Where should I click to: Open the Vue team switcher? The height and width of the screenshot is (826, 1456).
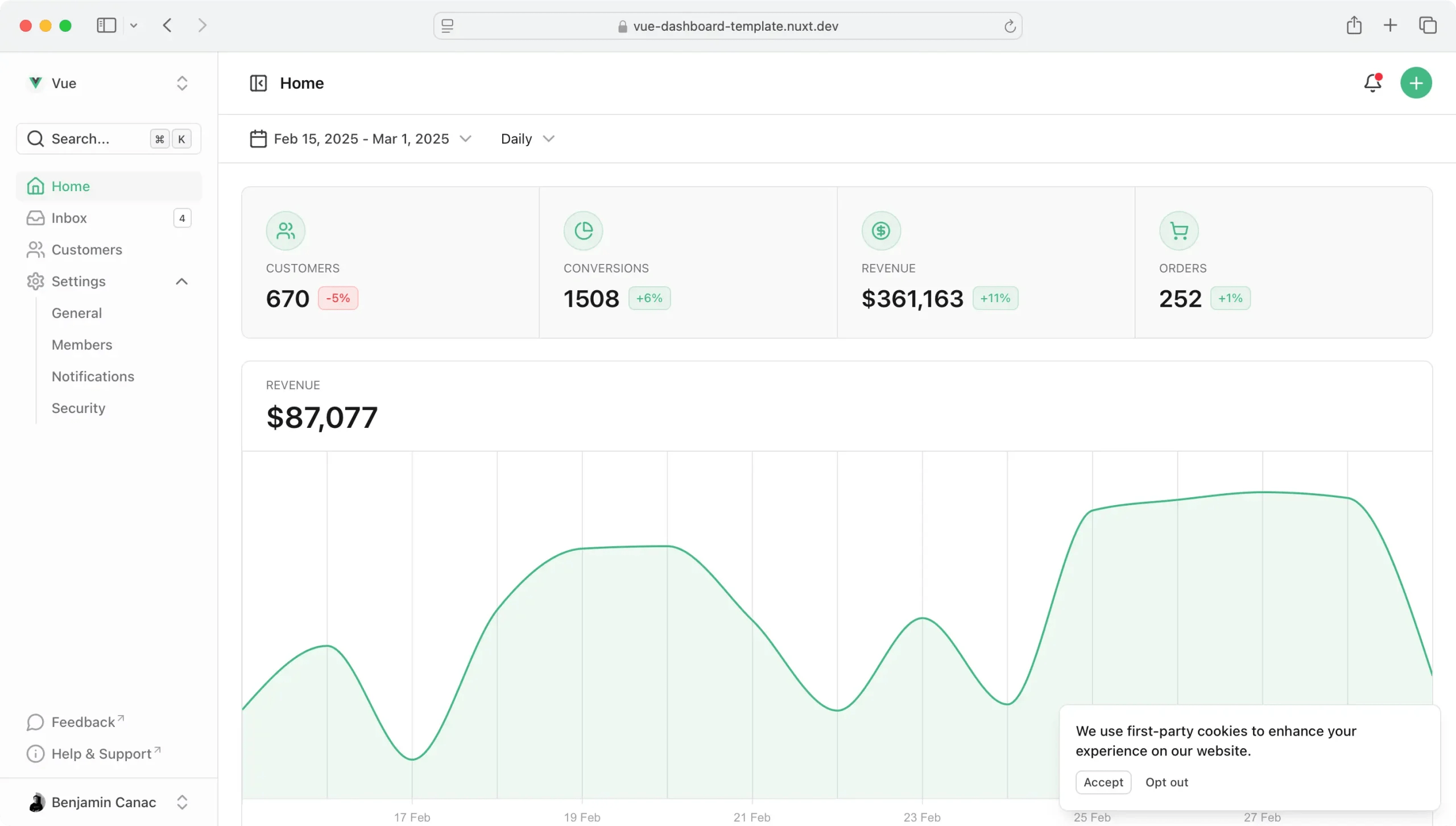pos(108,83)
